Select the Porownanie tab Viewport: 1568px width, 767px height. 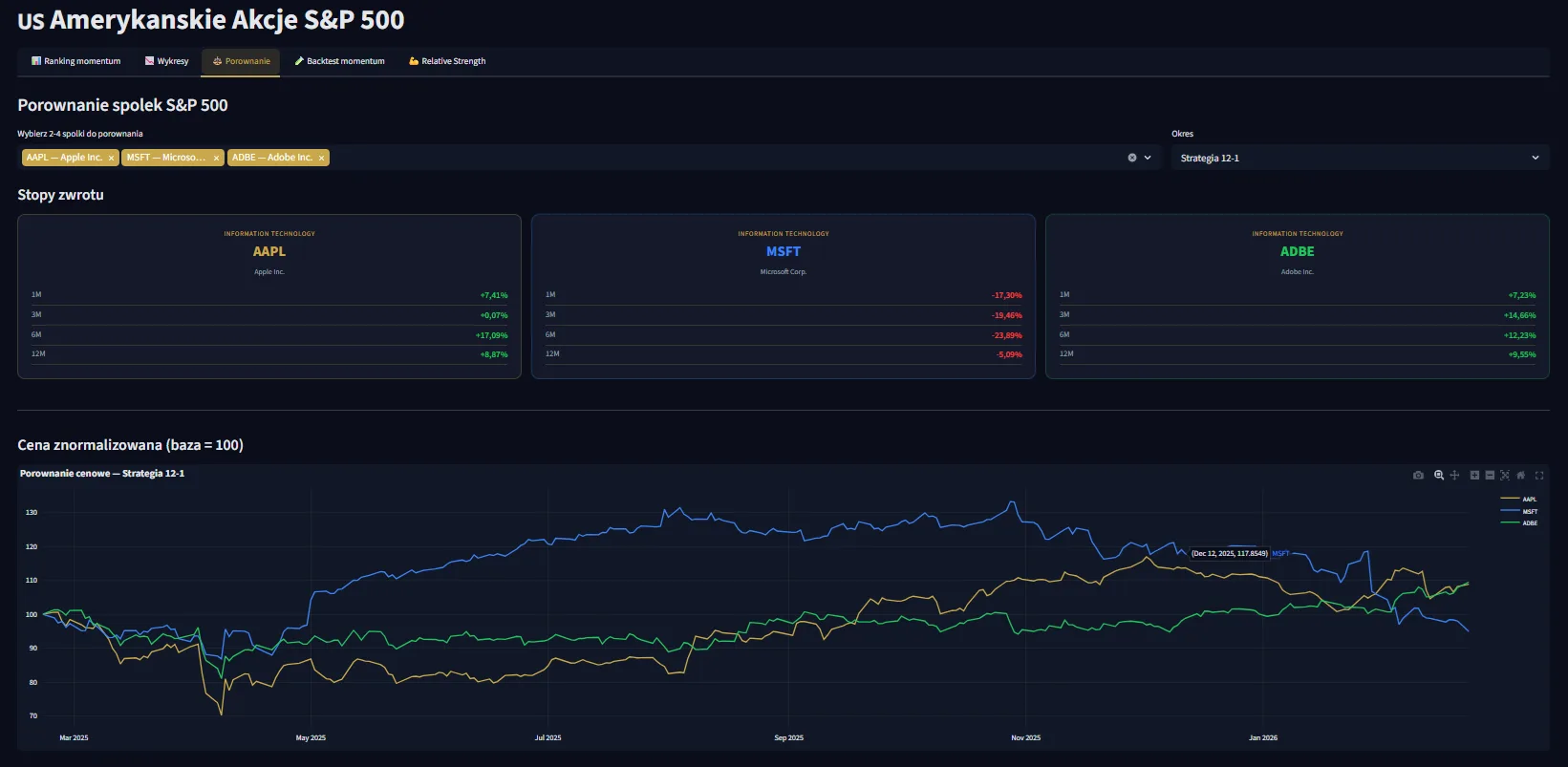pyautogui.click(x=241, y=61)
